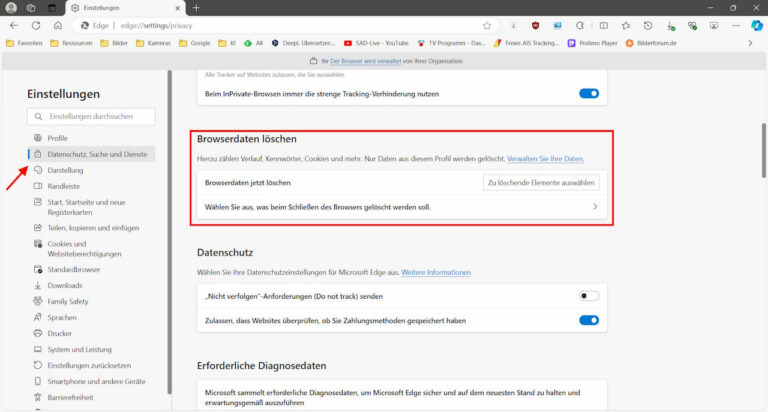Open the Freies AIS Tracking bookmark
This screenshot has height=412, width=768.
[526, 43]
